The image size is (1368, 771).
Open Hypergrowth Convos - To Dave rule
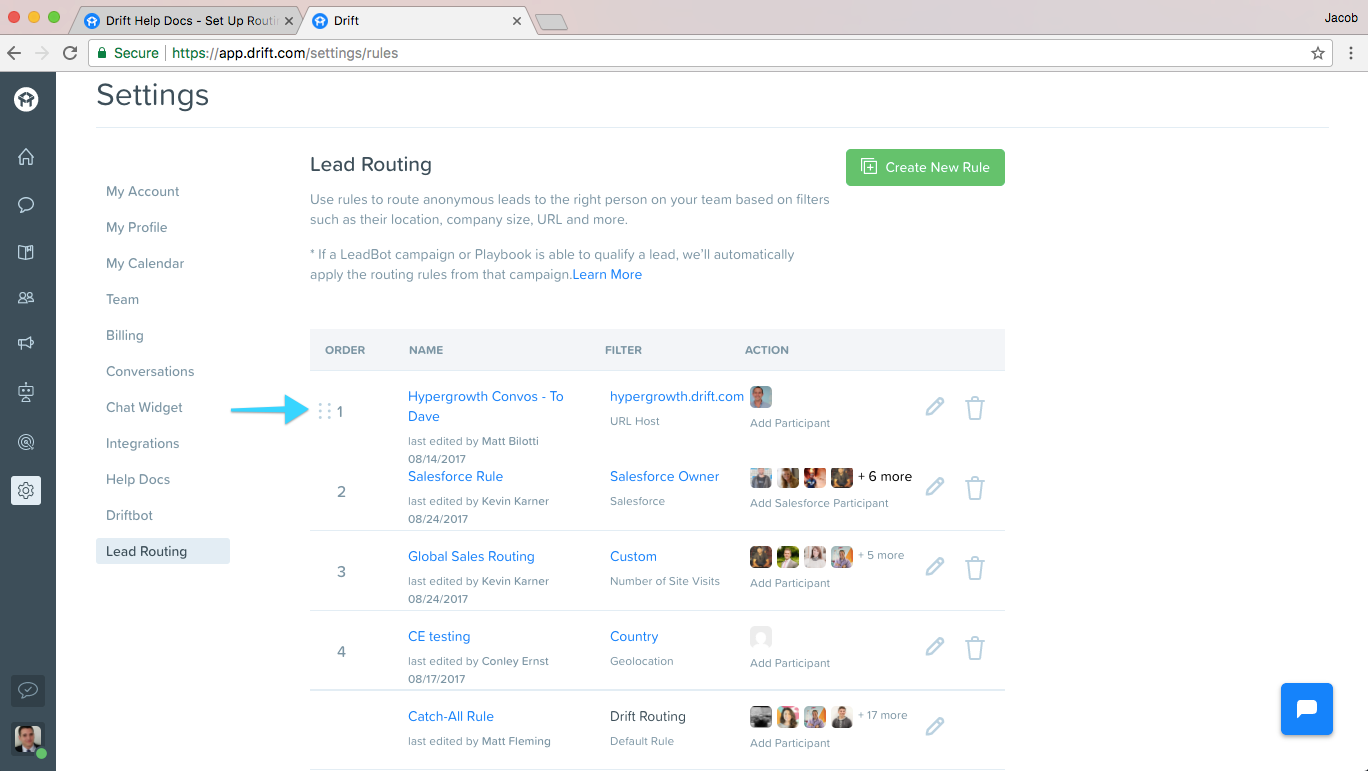click(x=486, y=406)
